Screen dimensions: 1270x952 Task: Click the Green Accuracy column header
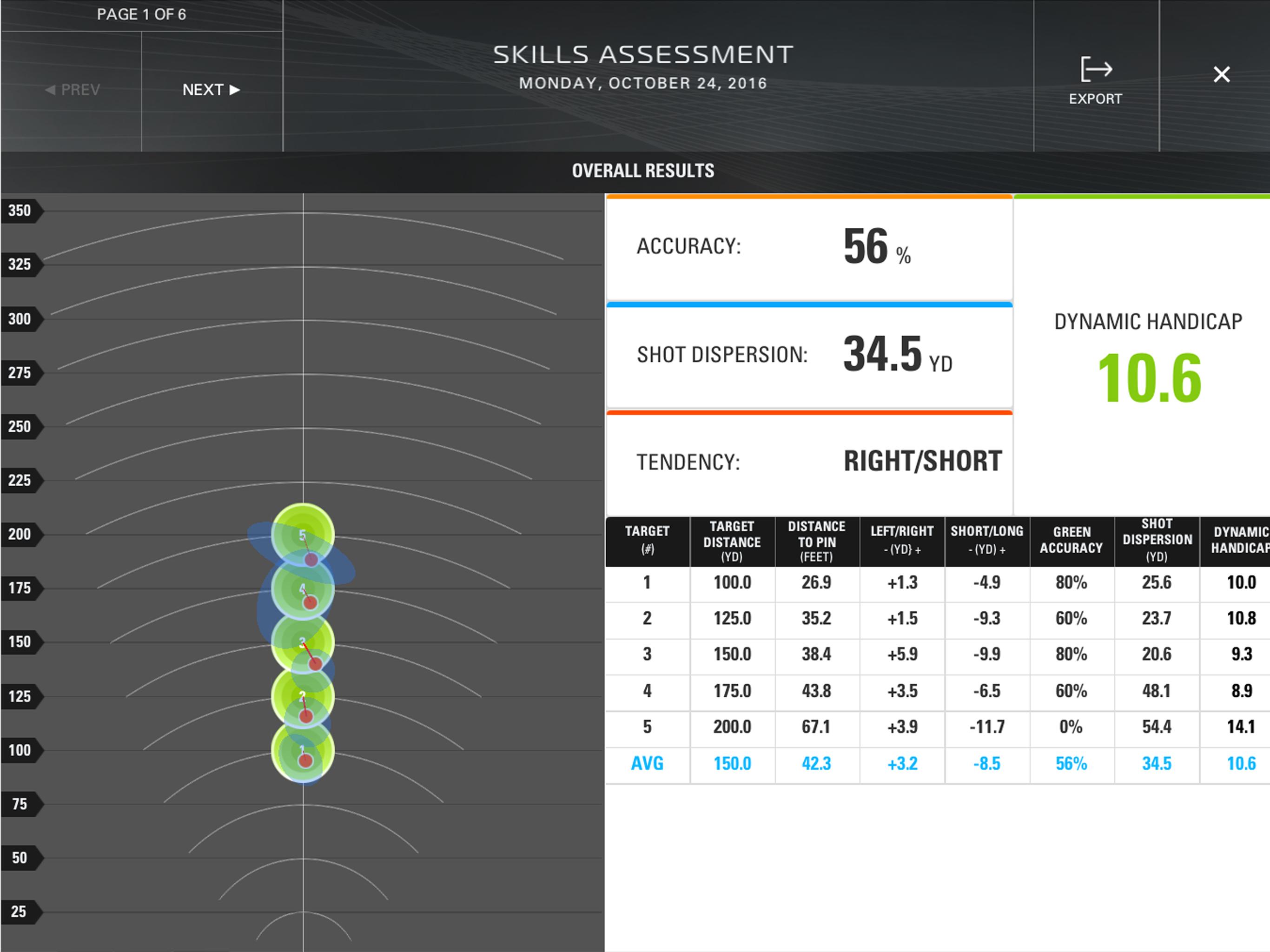click(1071, 540)
